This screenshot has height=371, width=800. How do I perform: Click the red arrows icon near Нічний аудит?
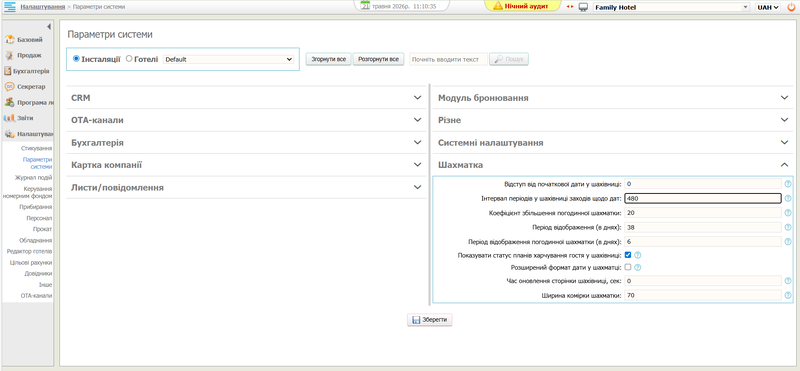[x=570, y=7]
